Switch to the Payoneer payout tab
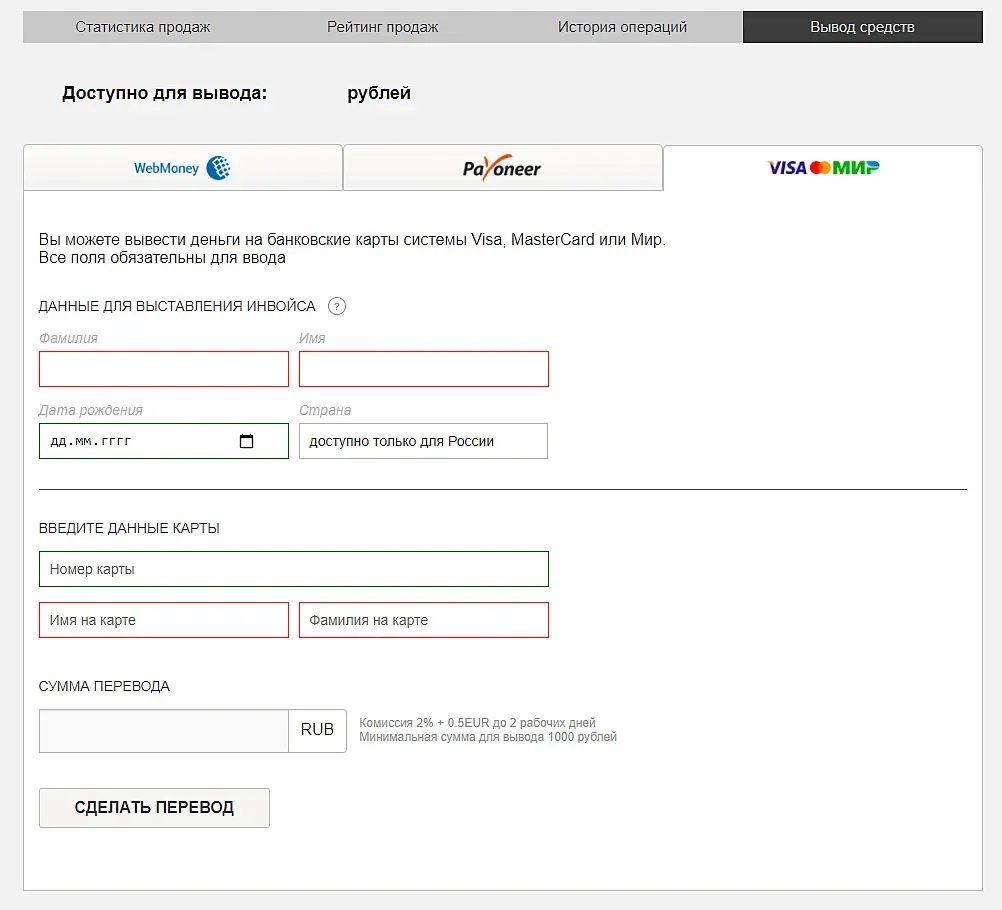 pos(502,168)
